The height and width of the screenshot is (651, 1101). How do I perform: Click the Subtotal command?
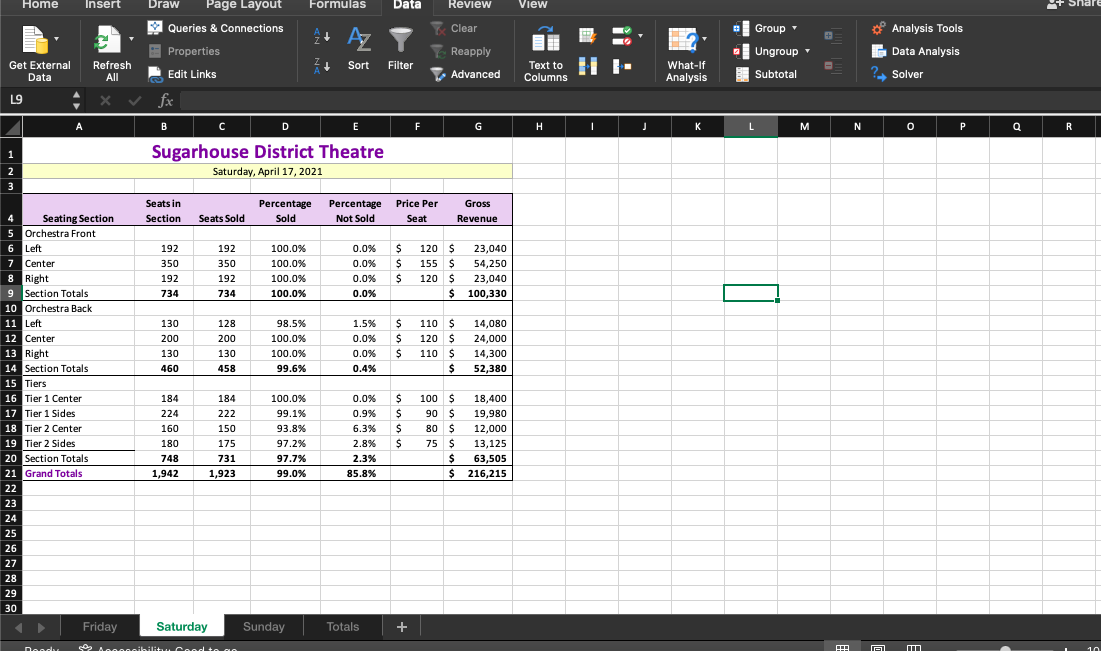[x=766, y=74]
